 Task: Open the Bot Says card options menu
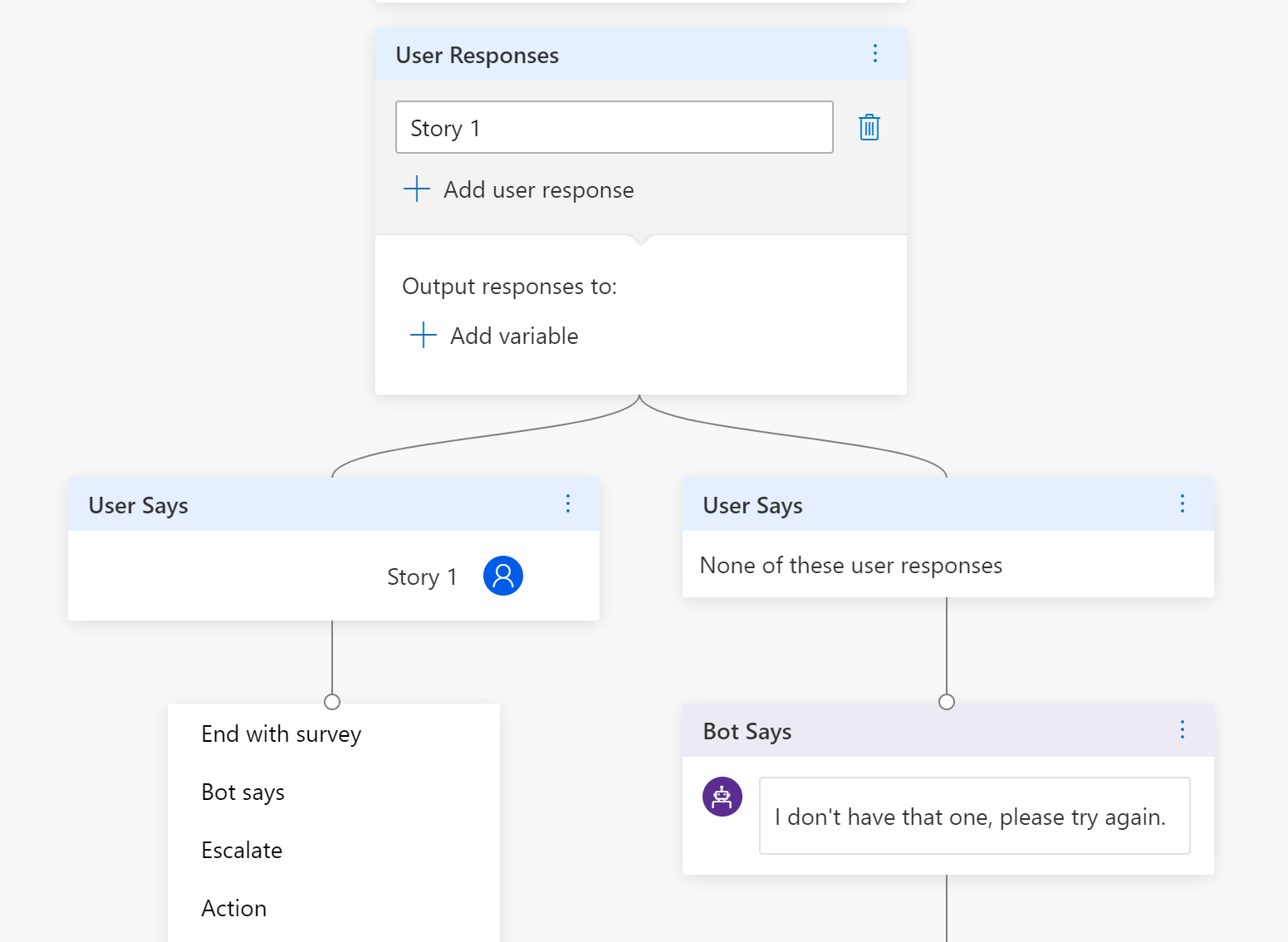pyautogui.click(x=1182, y=730)
